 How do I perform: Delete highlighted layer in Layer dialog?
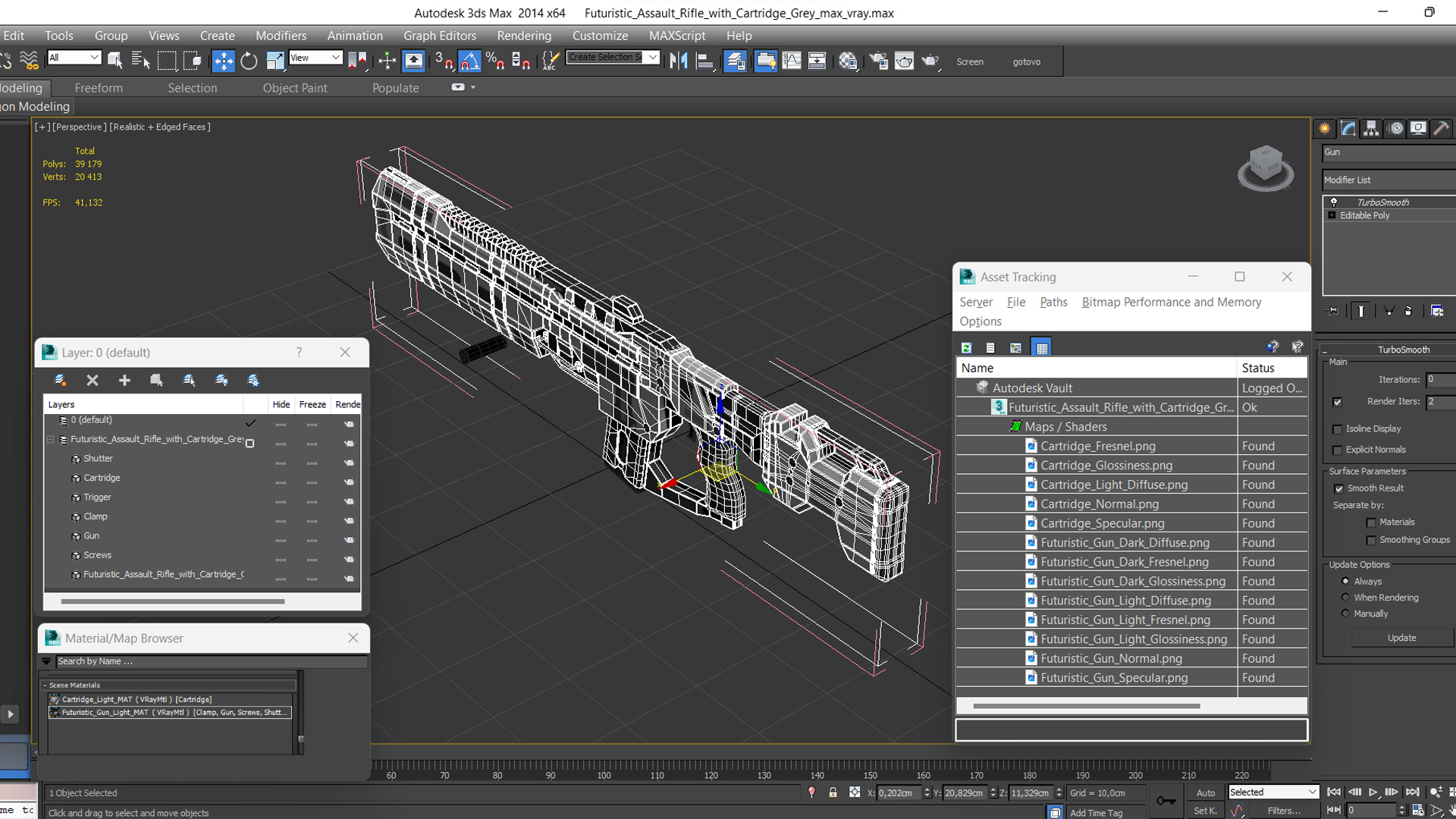click(x=93, y=380)
